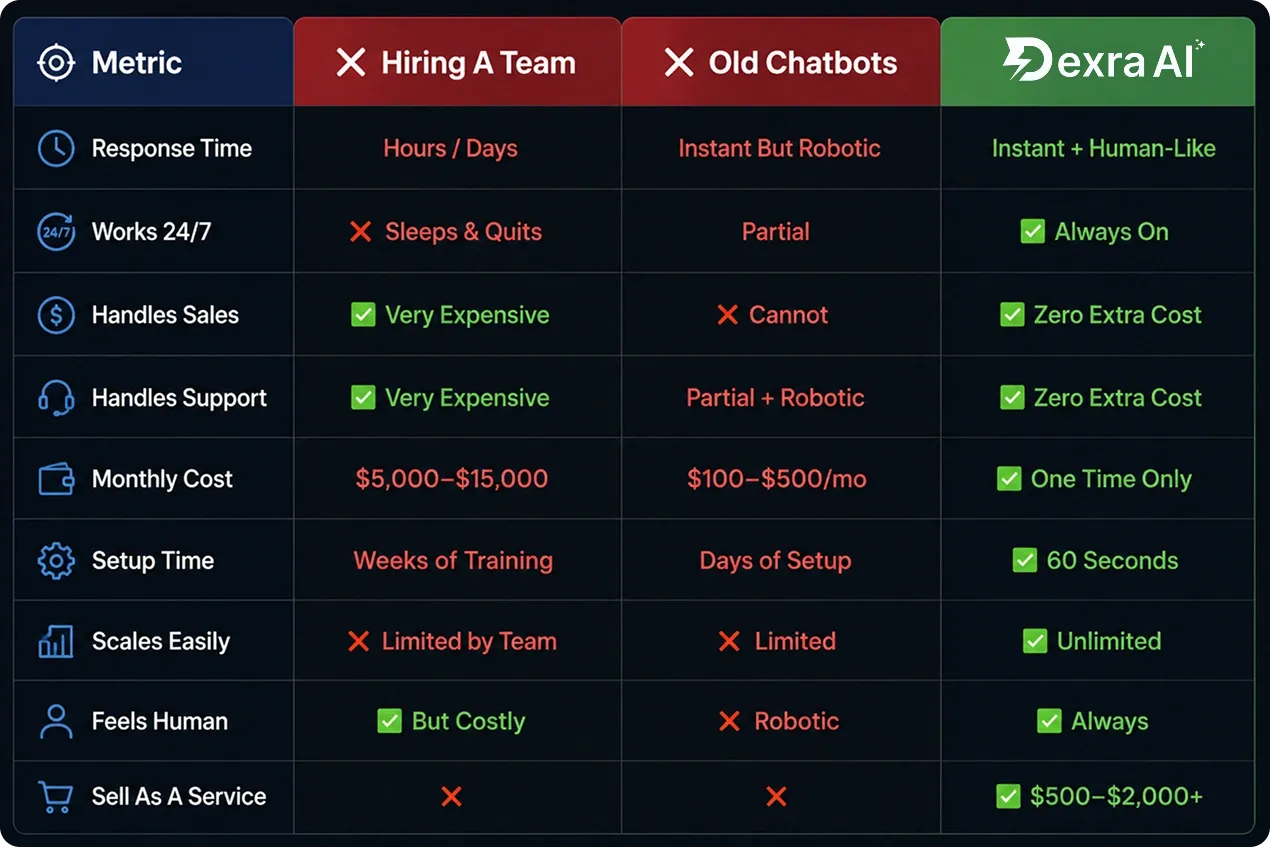1270x847 pixels.
Task: Click the gear icon for Setup Time
Action: [x=55, y=561]
